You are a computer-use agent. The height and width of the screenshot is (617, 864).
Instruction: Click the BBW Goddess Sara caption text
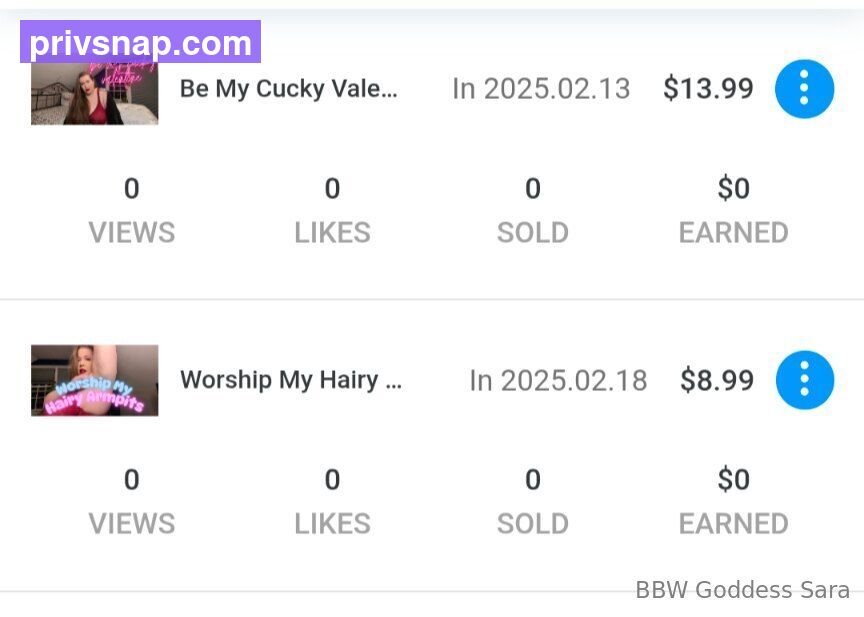[743, 590]
